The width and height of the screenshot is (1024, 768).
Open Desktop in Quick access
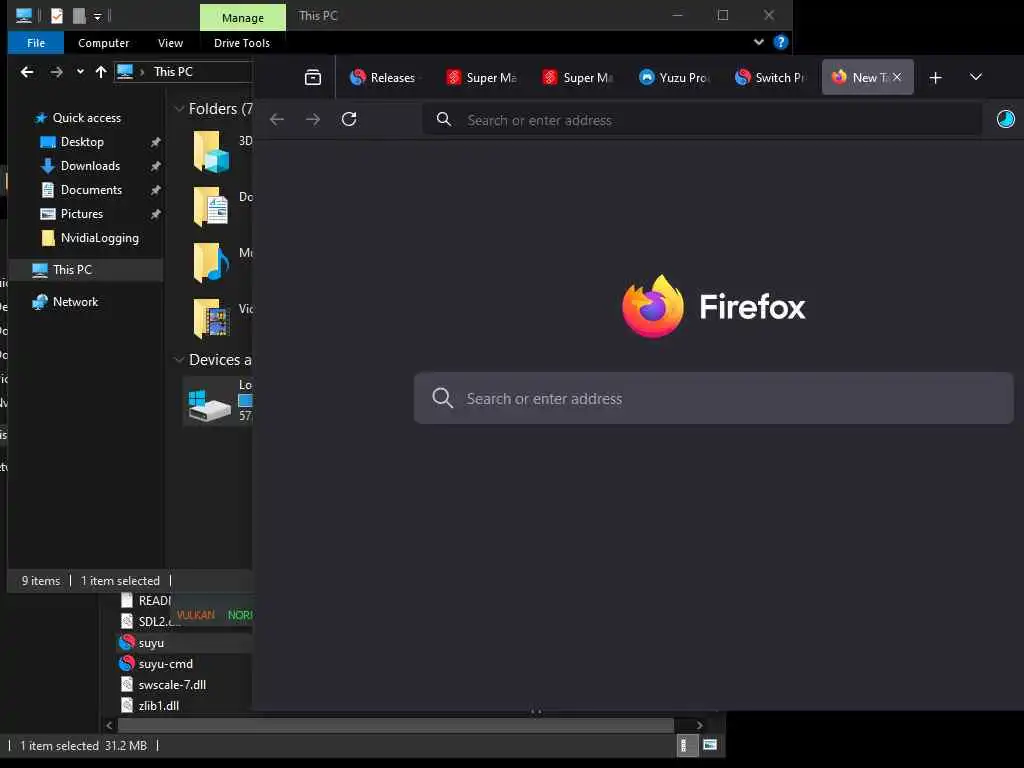click(x=82, y=142)
